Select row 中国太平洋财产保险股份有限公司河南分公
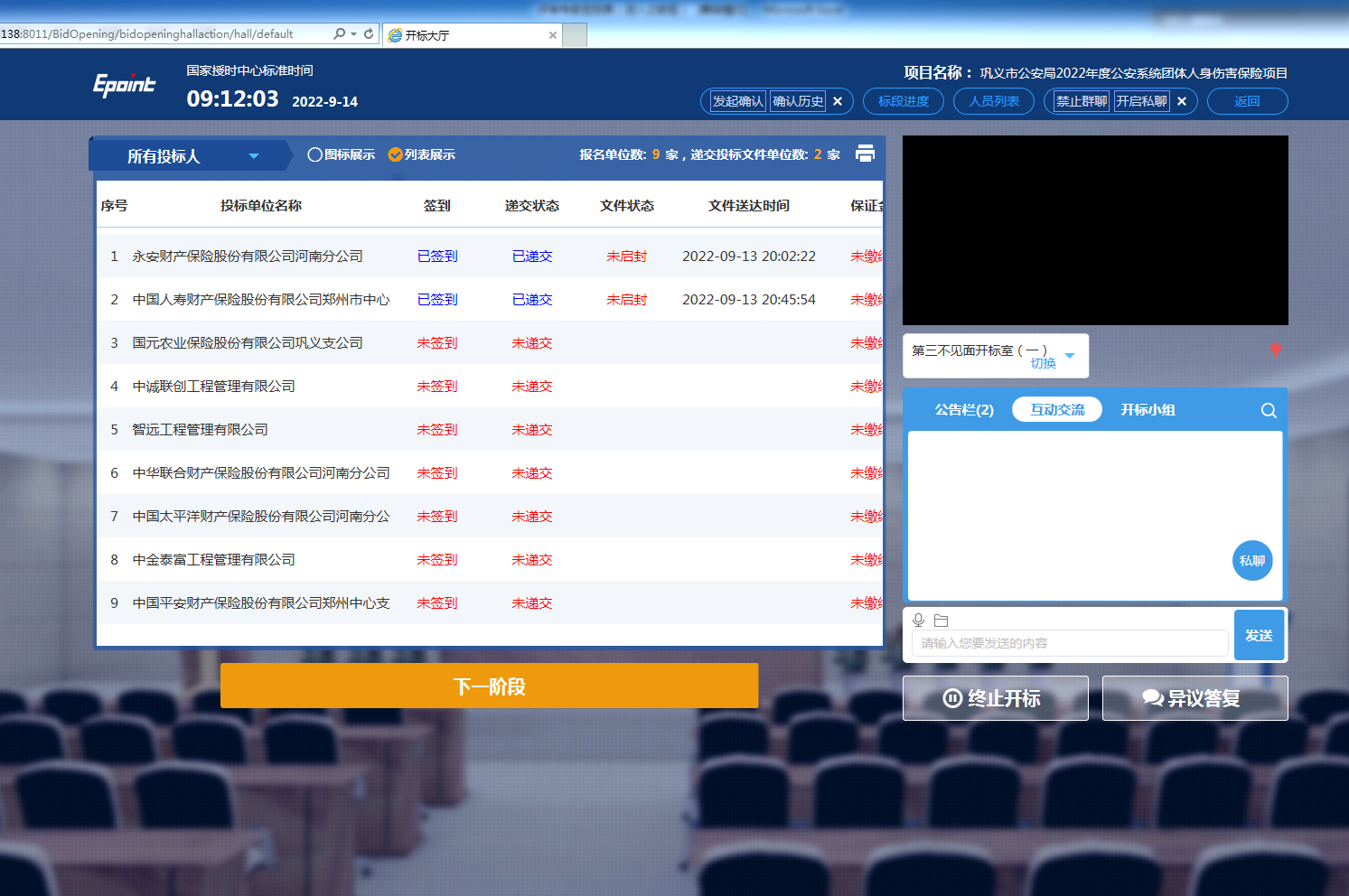The width and height of the screenshot is (1349, 896). (x=490, y=517)
